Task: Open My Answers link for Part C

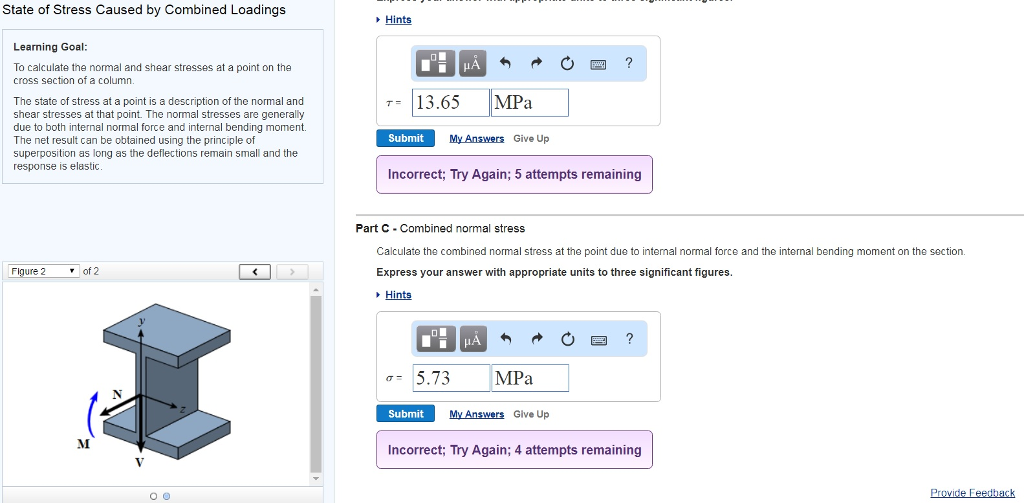Action: pos(476,414)
